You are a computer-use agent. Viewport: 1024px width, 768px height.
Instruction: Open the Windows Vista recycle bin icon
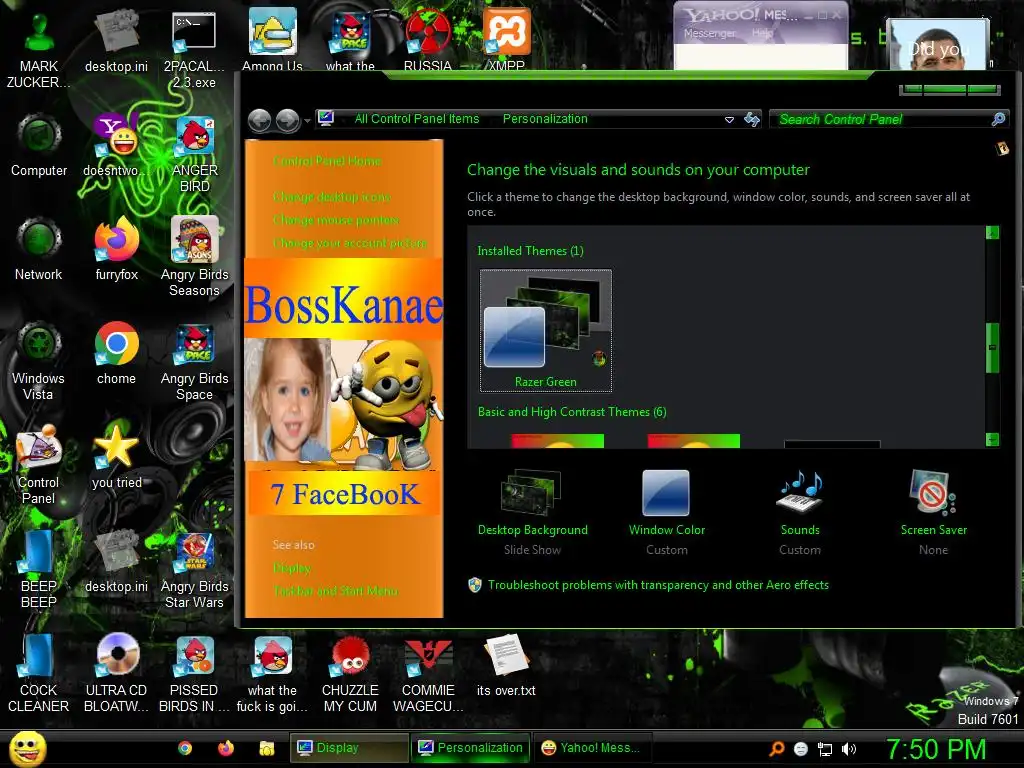(x=39, y=360)
